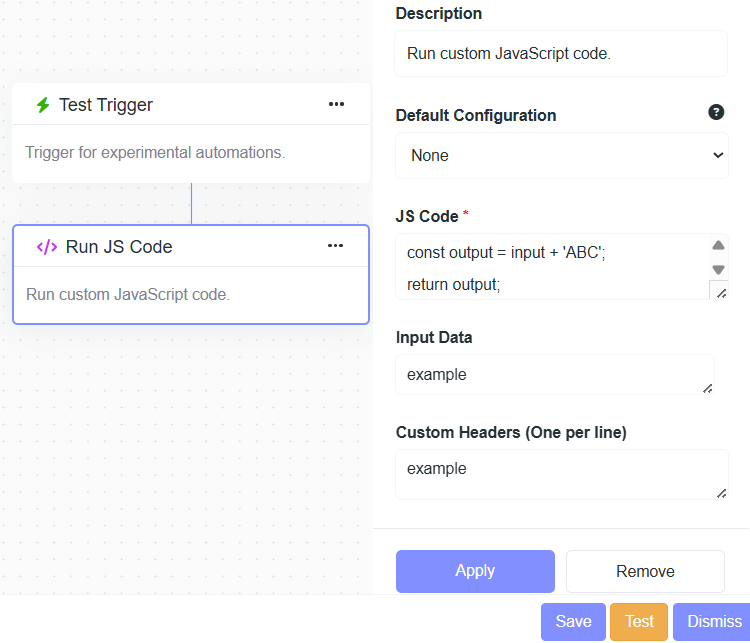The image size is (750, 643).
Task: Expand the Default Configuration dropdown
Action: click(561, 155)
